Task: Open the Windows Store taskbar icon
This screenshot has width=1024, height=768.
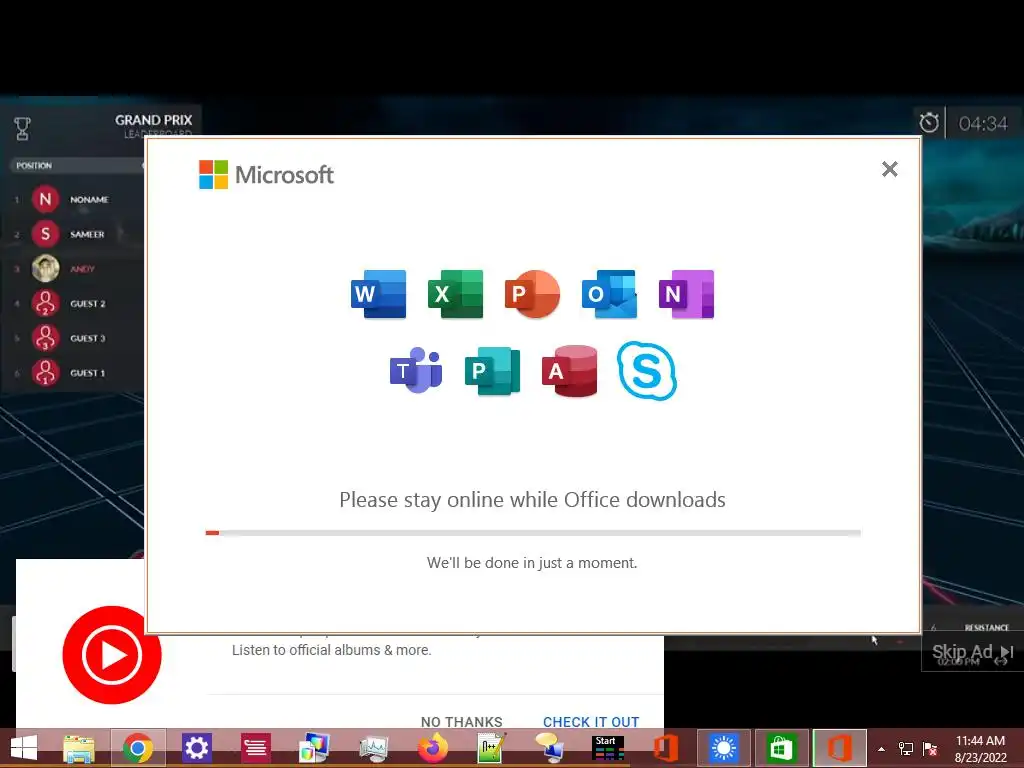Action: (781, 748)
